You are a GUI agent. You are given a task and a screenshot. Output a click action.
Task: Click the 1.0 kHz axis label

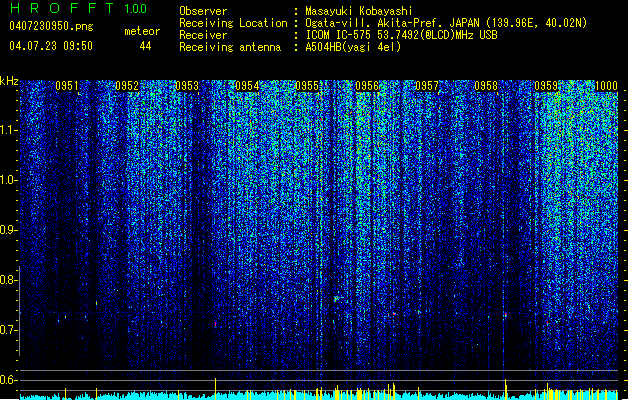[x=9, y=180]
